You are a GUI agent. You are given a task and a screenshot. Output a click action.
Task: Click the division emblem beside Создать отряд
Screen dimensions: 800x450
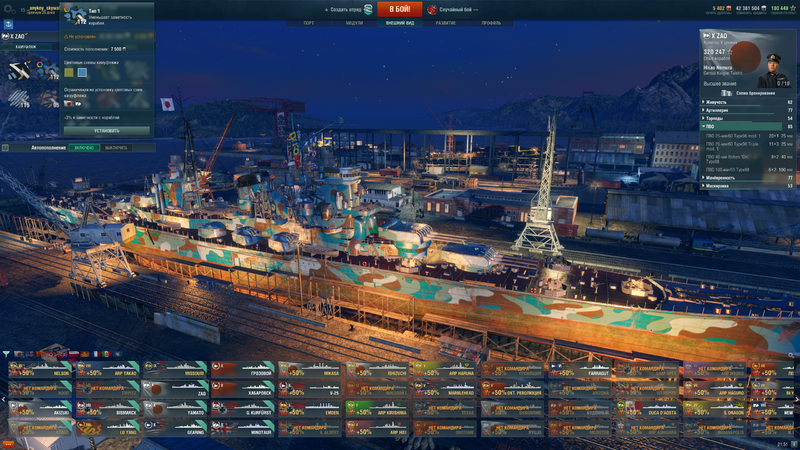(x=368, y=9)
